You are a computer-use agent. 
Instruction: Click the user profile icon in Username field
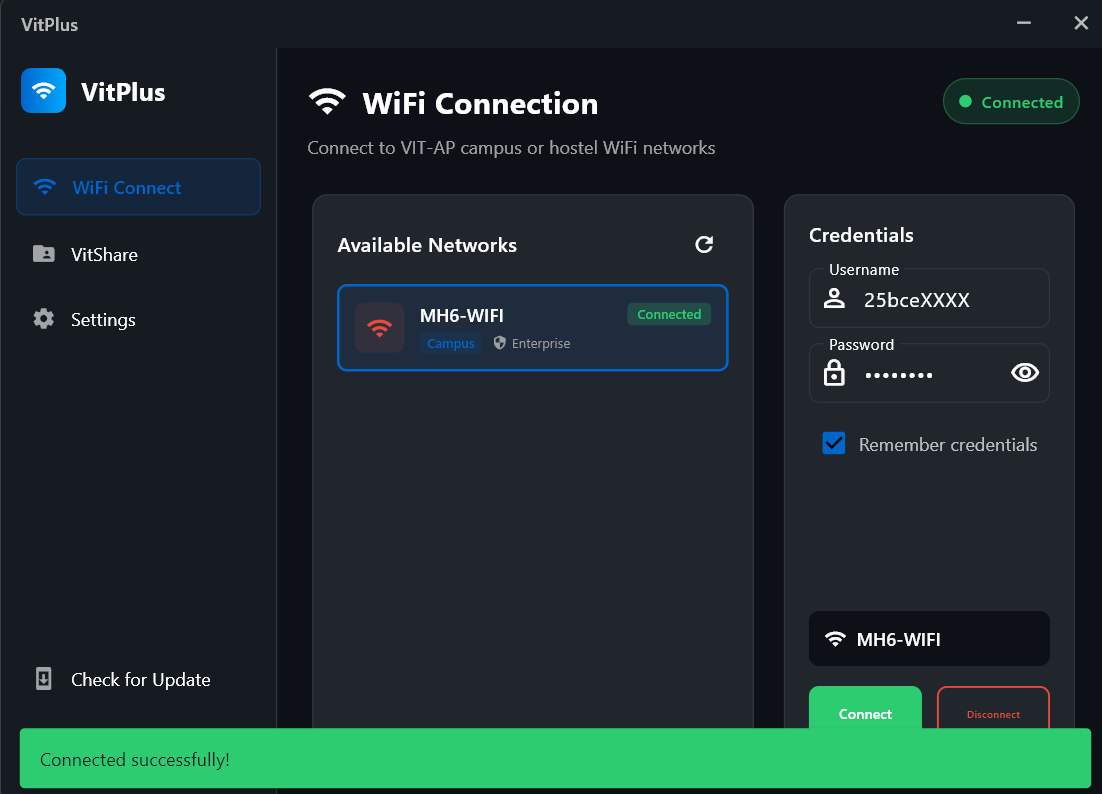pos(834,299)
